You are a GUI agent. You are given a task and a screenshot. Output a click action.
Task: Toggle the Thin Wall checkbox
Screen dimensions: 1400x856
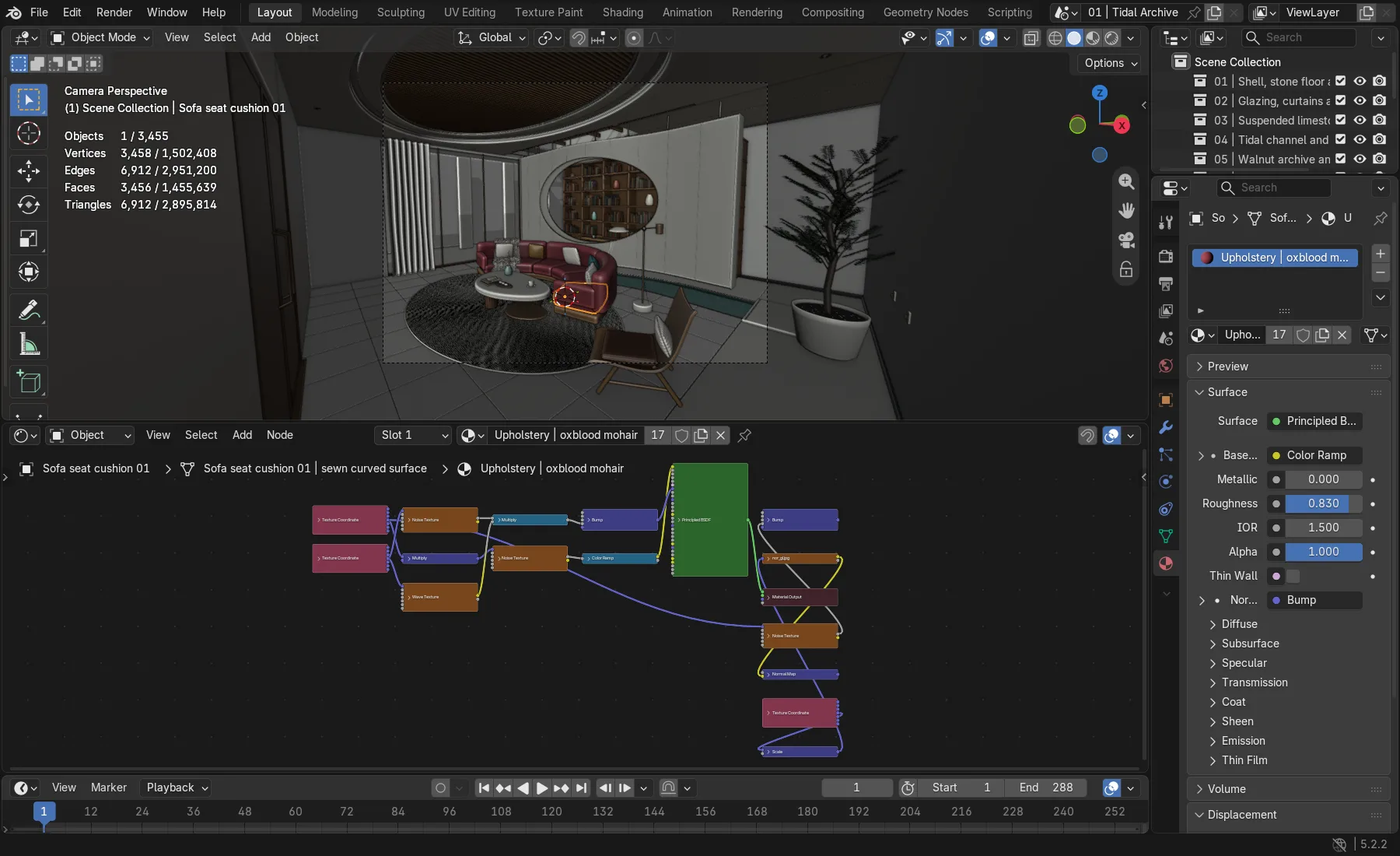click(x=1293, y=576)
